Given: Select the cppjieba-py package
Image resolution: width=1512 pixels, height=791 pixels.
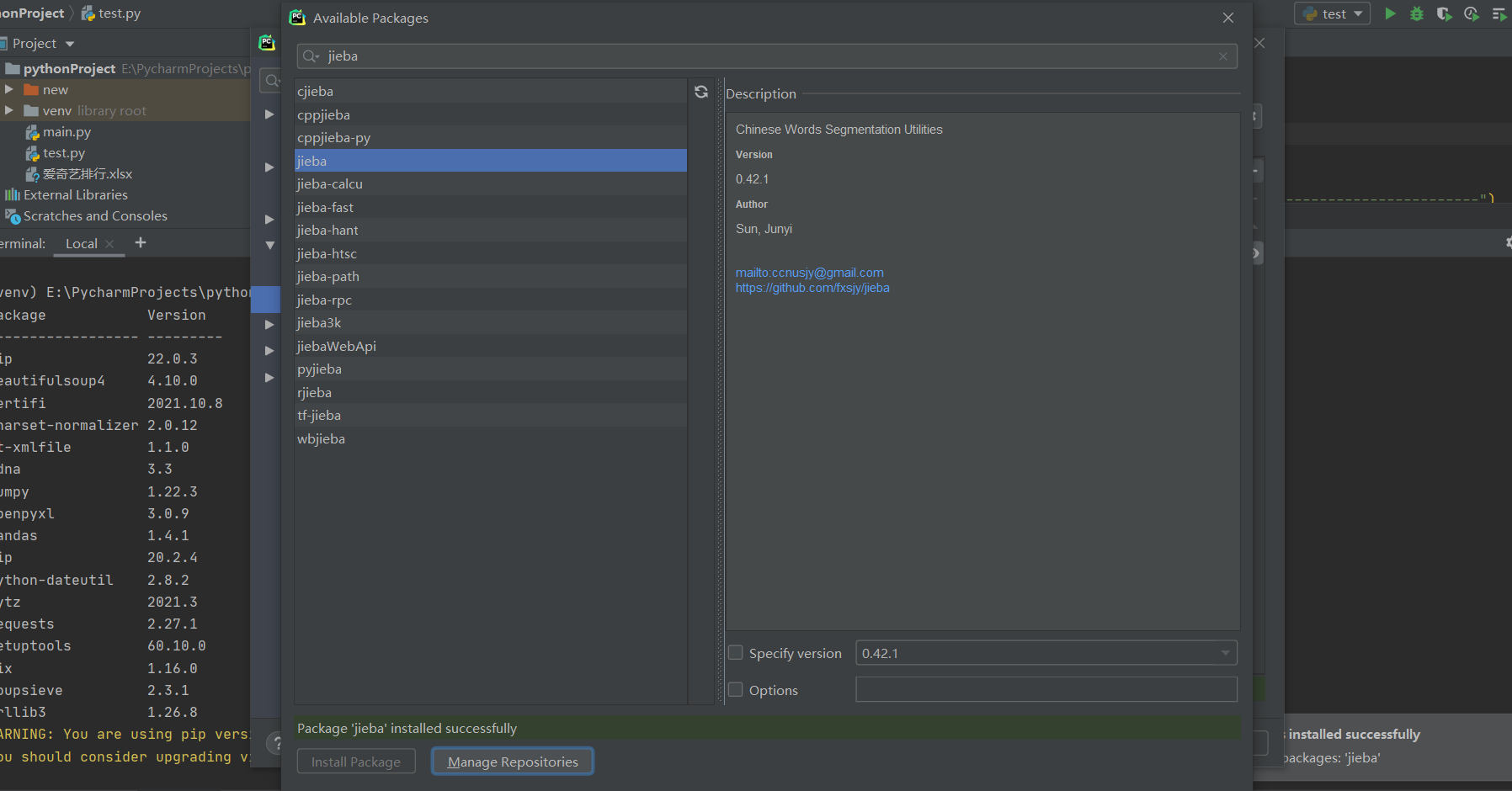Looking at the screenshot, I should 491,138.
